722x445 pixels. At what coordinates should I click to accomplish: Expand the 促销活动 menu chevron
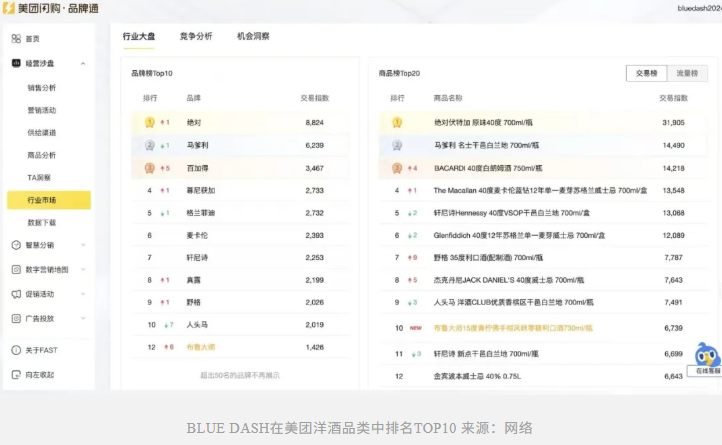pyautogui.click(x=83, y=294)
